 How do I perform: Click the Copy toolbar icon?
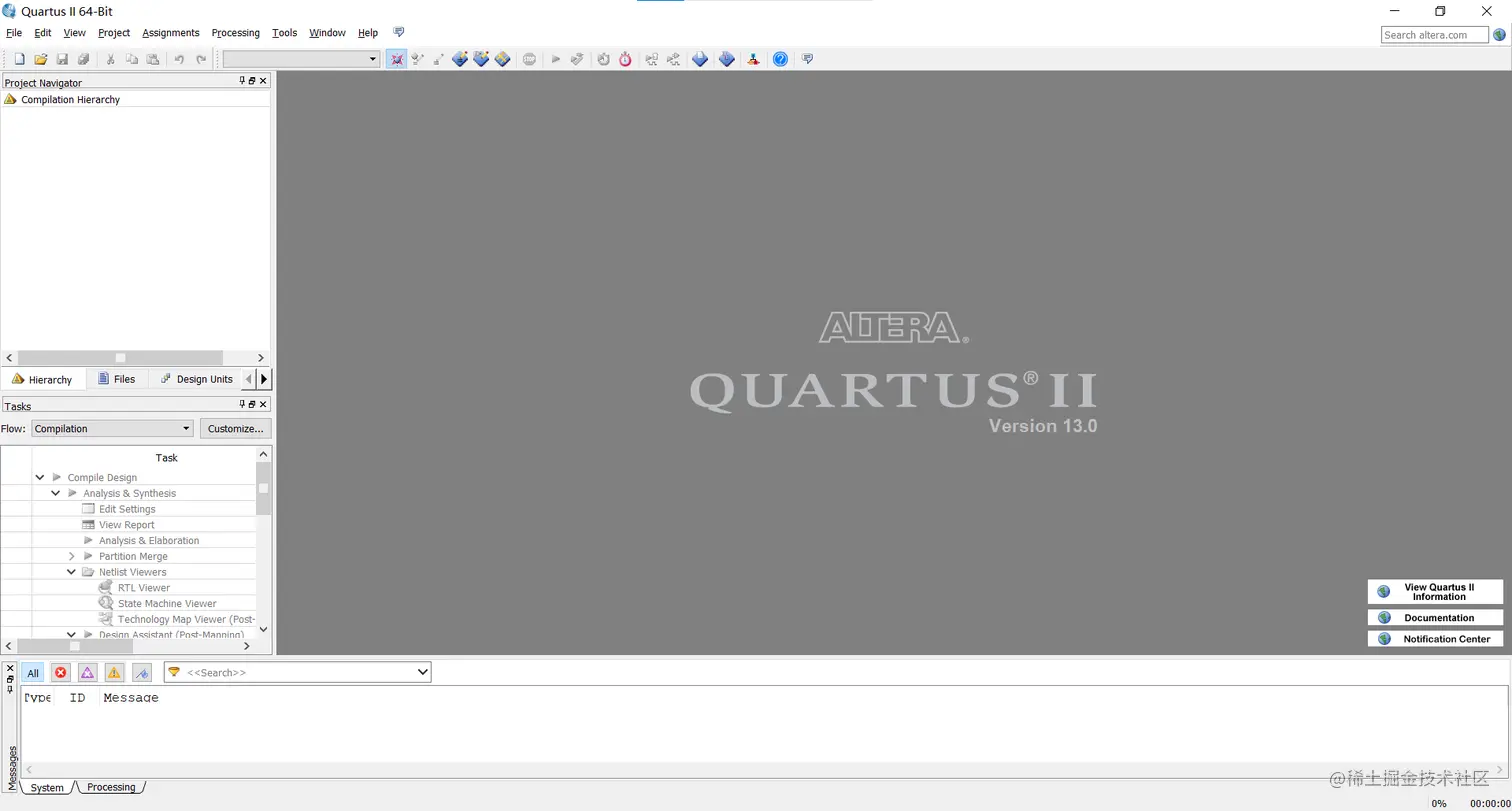(131, 59)
